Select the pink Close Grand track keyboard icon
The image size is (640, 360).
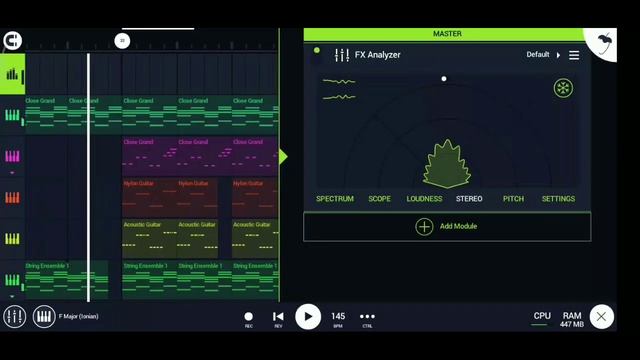click(x=12, y=156)
